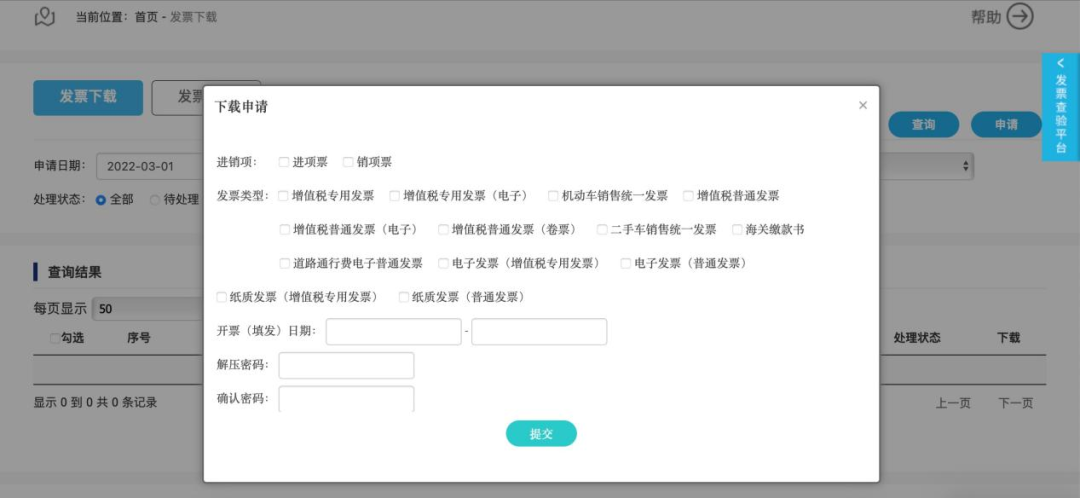Close the 下载申请 dialog with the X
Image resolution: width=1080 pixels, height=498 pixels.
pos(863,105)
